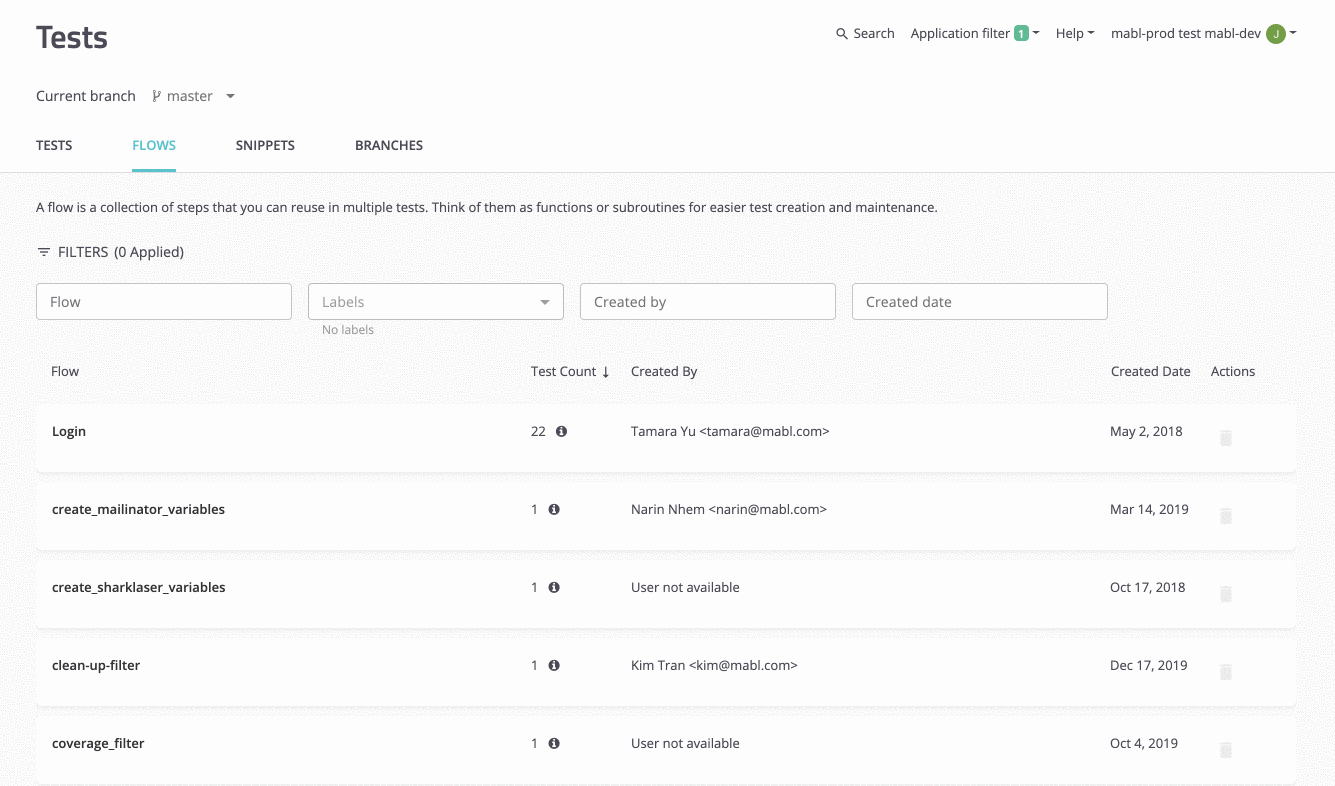This screenshot has height=786, width=1335.
Task: Click the date Oct 17, 2018
Action: point(1147,588)
